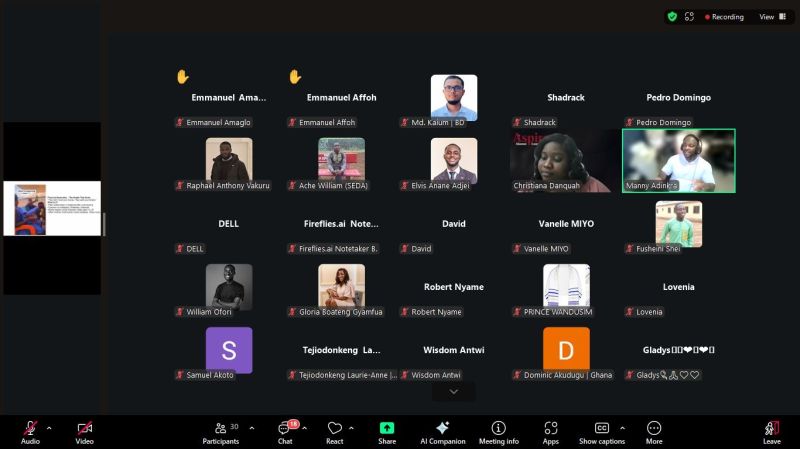Image resolution: width=800 pixels, height=449 pixels.
Task: Open the View layout menu
Action: pyautogui.click(x=772, y=17)
